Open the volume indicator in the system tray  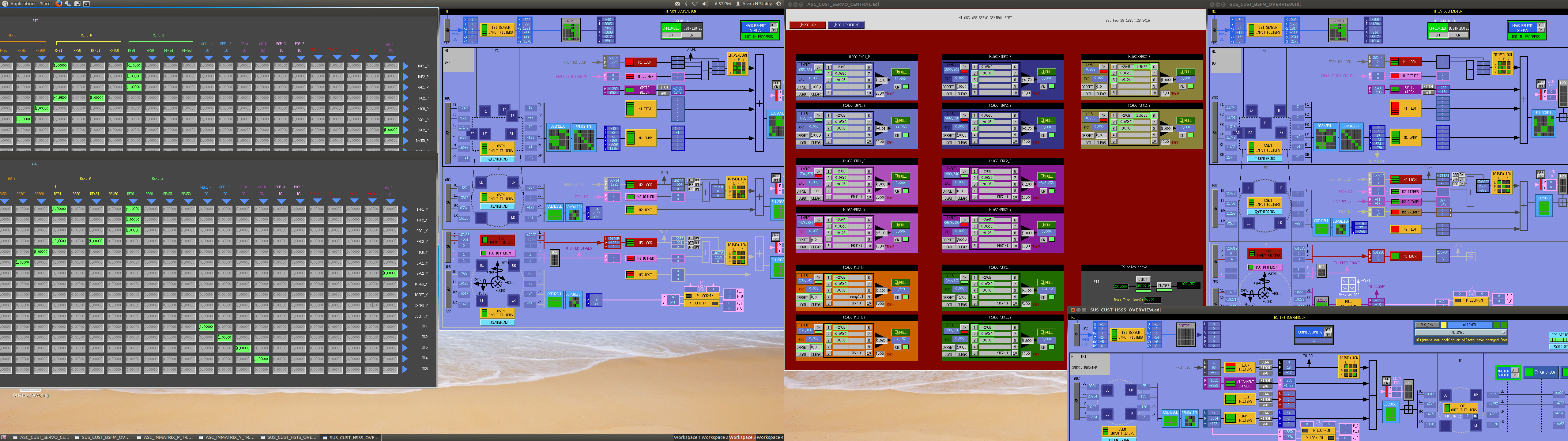pos(705,4)
